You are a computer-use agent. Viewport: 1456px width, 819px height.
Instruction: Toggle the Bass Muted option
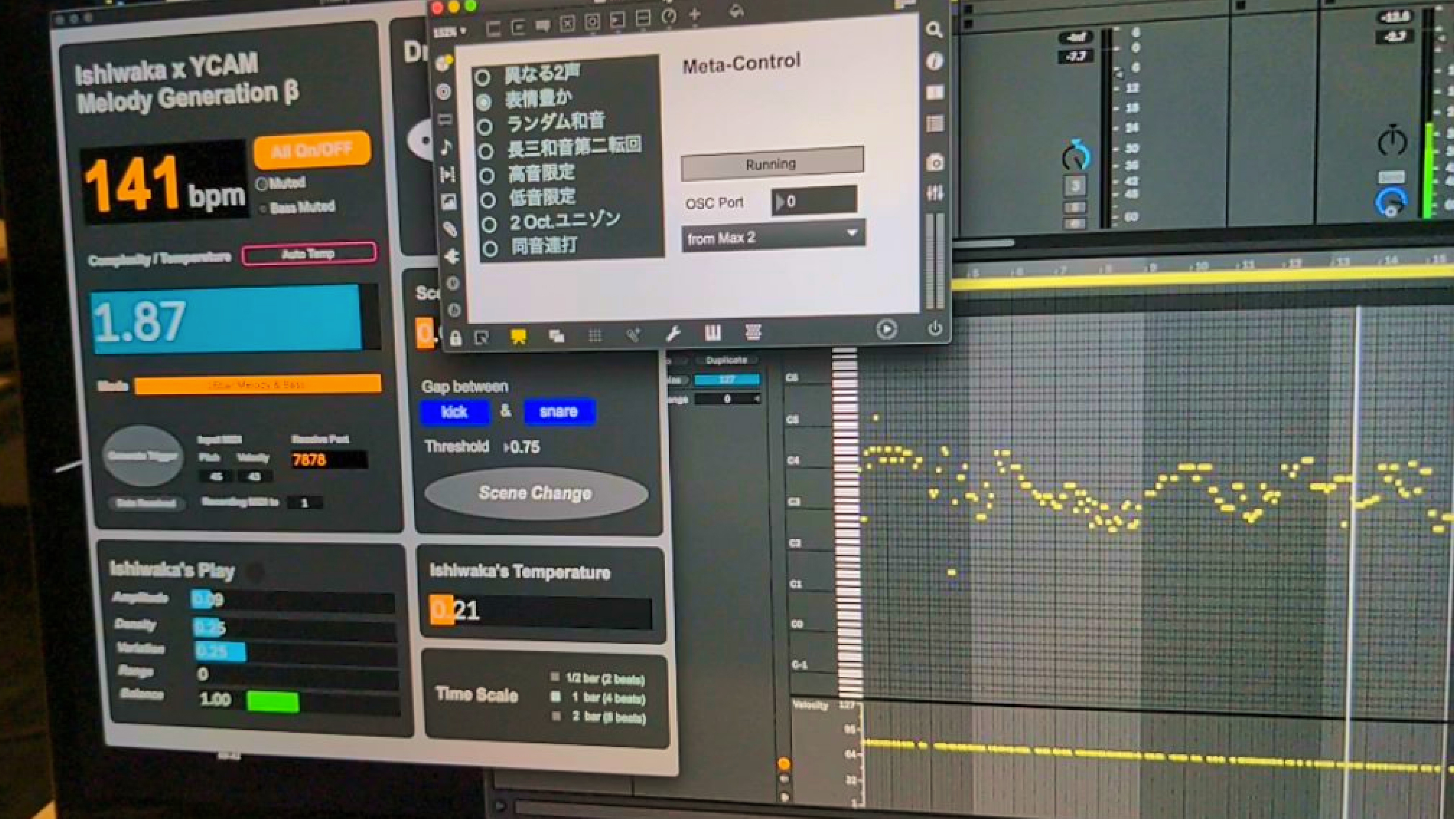click(263, 209)
